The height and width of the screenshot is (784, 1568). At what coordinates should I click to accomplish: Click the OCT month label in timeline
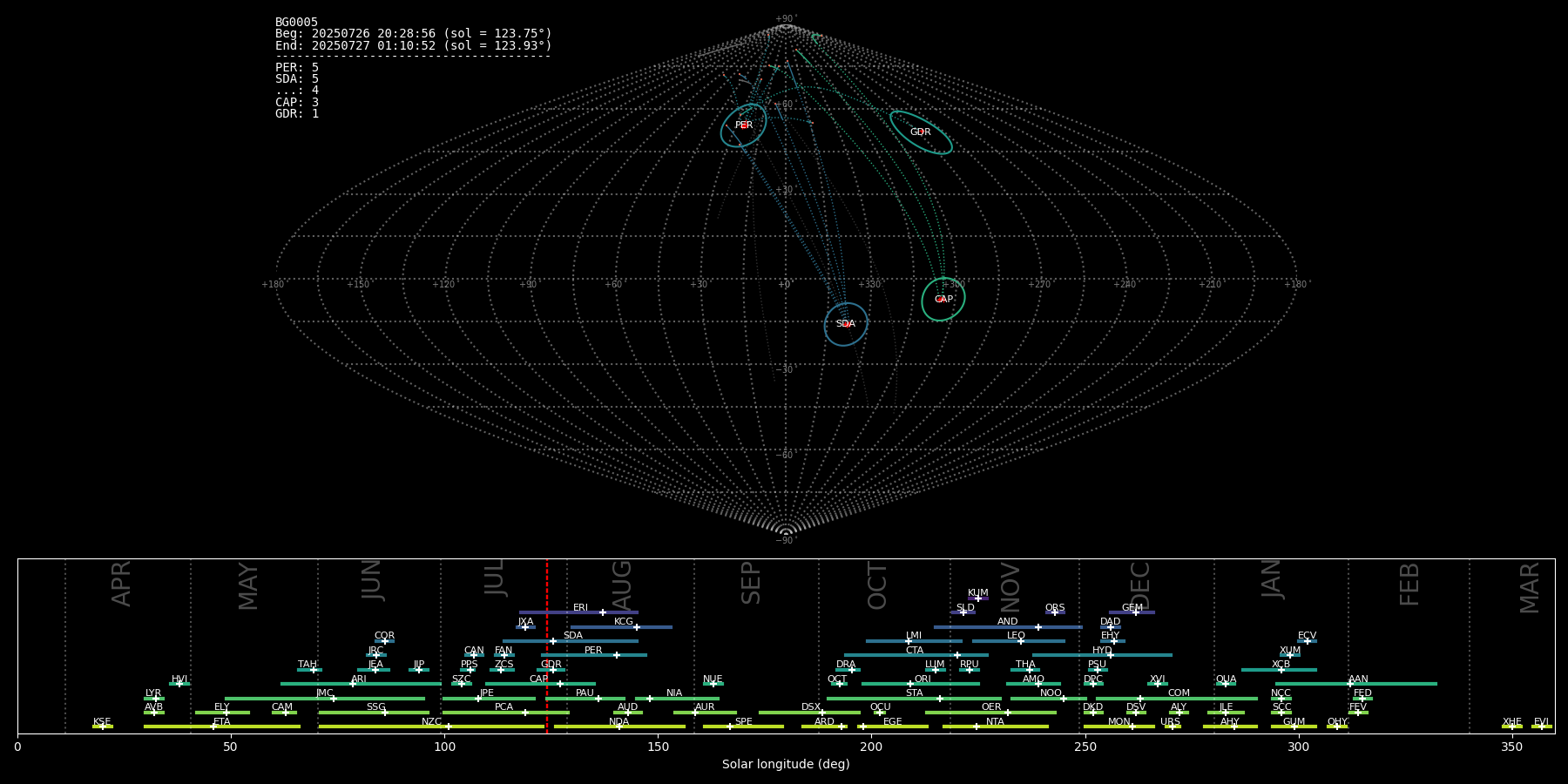pyautogui.click(x=877, y=585)
